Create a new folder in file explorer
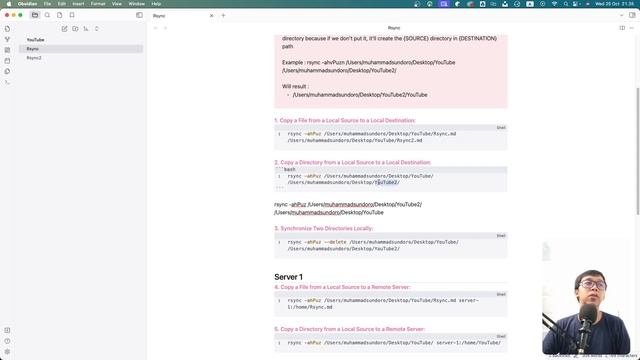Screen dimensions: 640x360 pyautogui.click(x=75, y=29)
